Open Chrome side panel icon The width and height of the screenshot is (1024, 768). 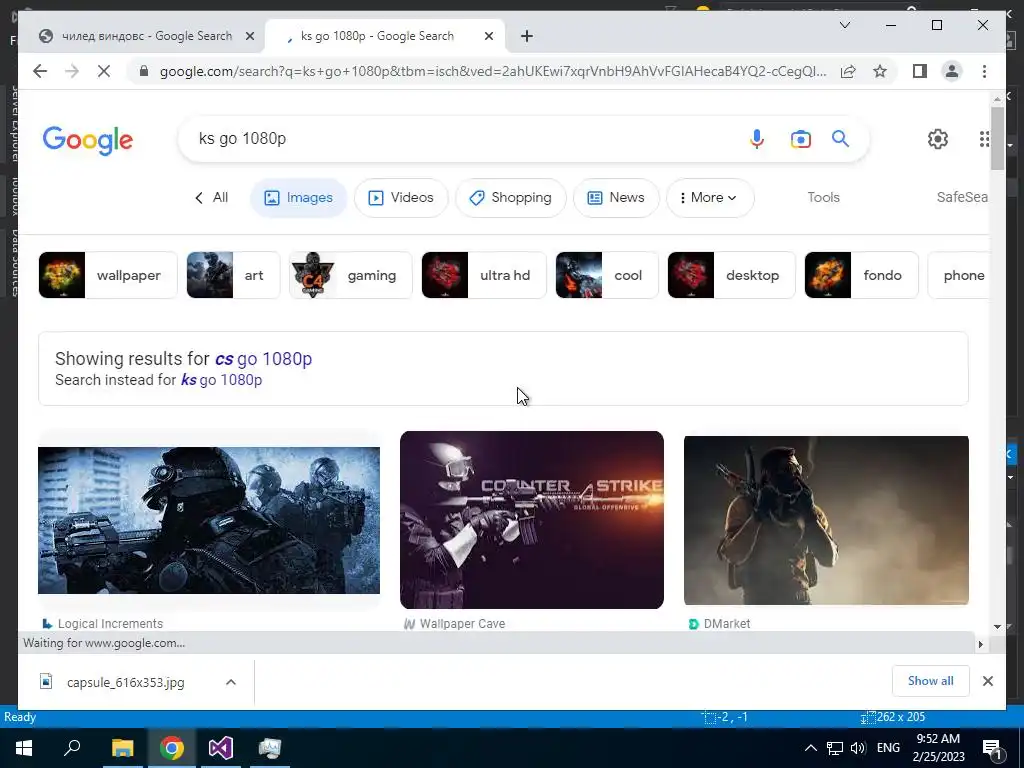(x=920, y=71)
